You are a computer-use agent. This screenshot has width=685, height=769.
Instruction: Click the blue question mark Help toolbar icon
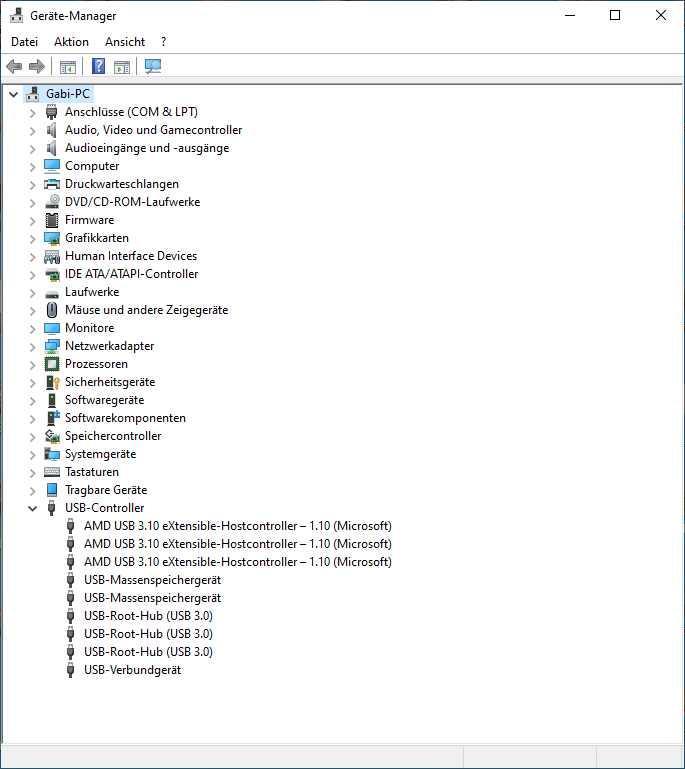[x=99, y=66]
